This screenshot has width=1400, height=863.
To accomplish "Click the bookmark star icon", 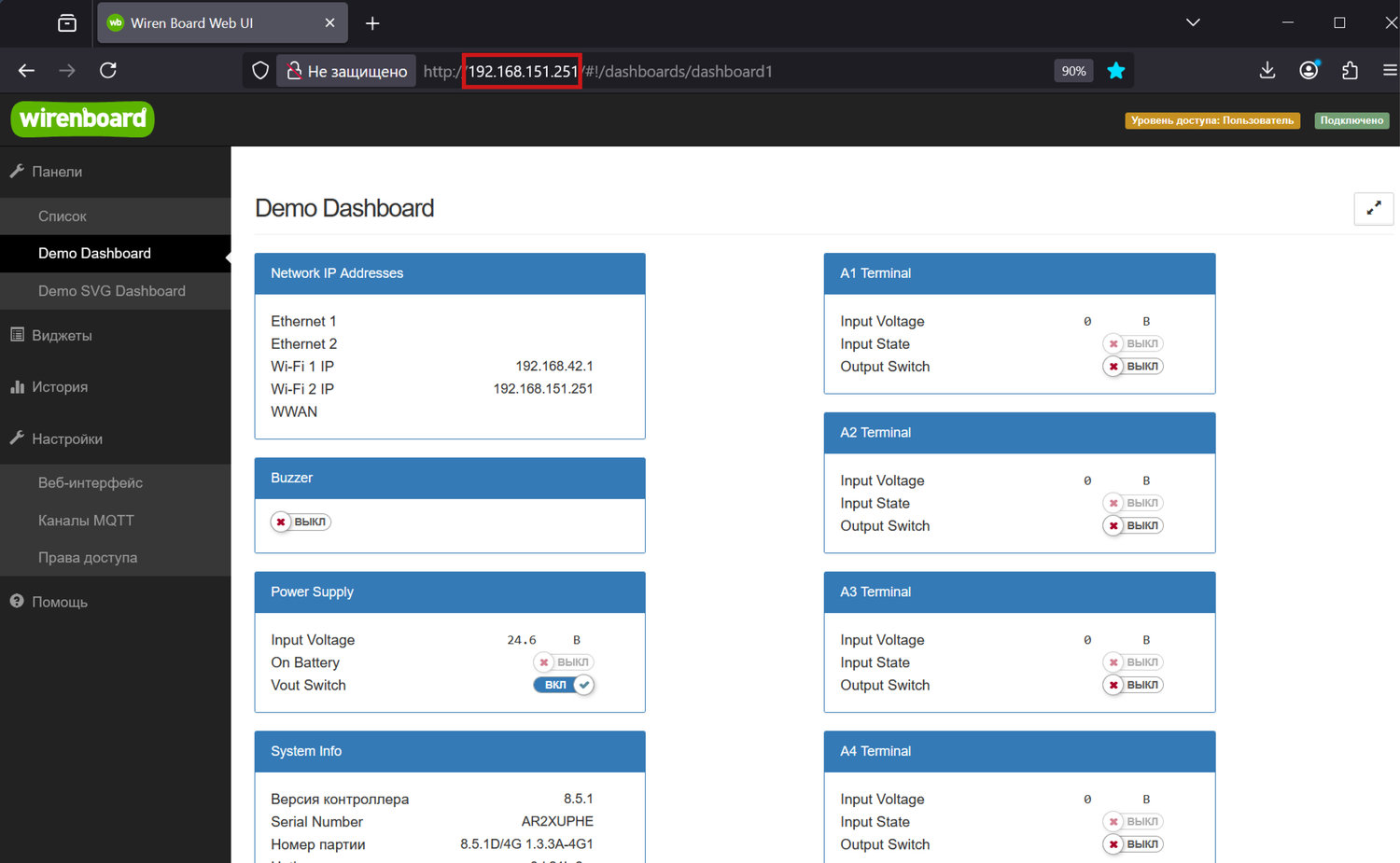I will pyautogui.click(x=1116, y=71).
